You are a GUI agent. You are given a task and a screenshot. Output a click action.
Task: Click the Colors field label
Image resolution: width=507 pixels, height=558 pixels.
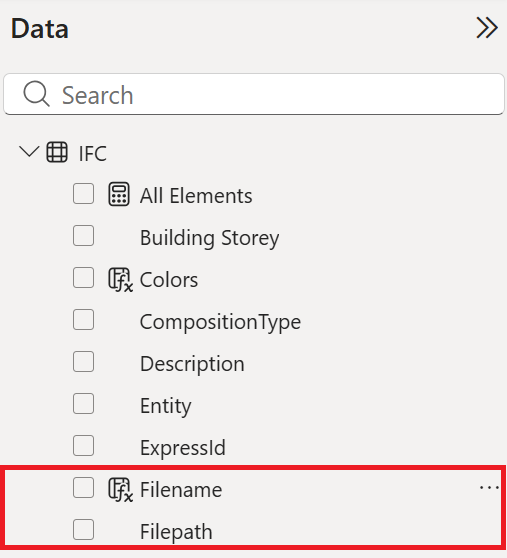coord(169,280)
